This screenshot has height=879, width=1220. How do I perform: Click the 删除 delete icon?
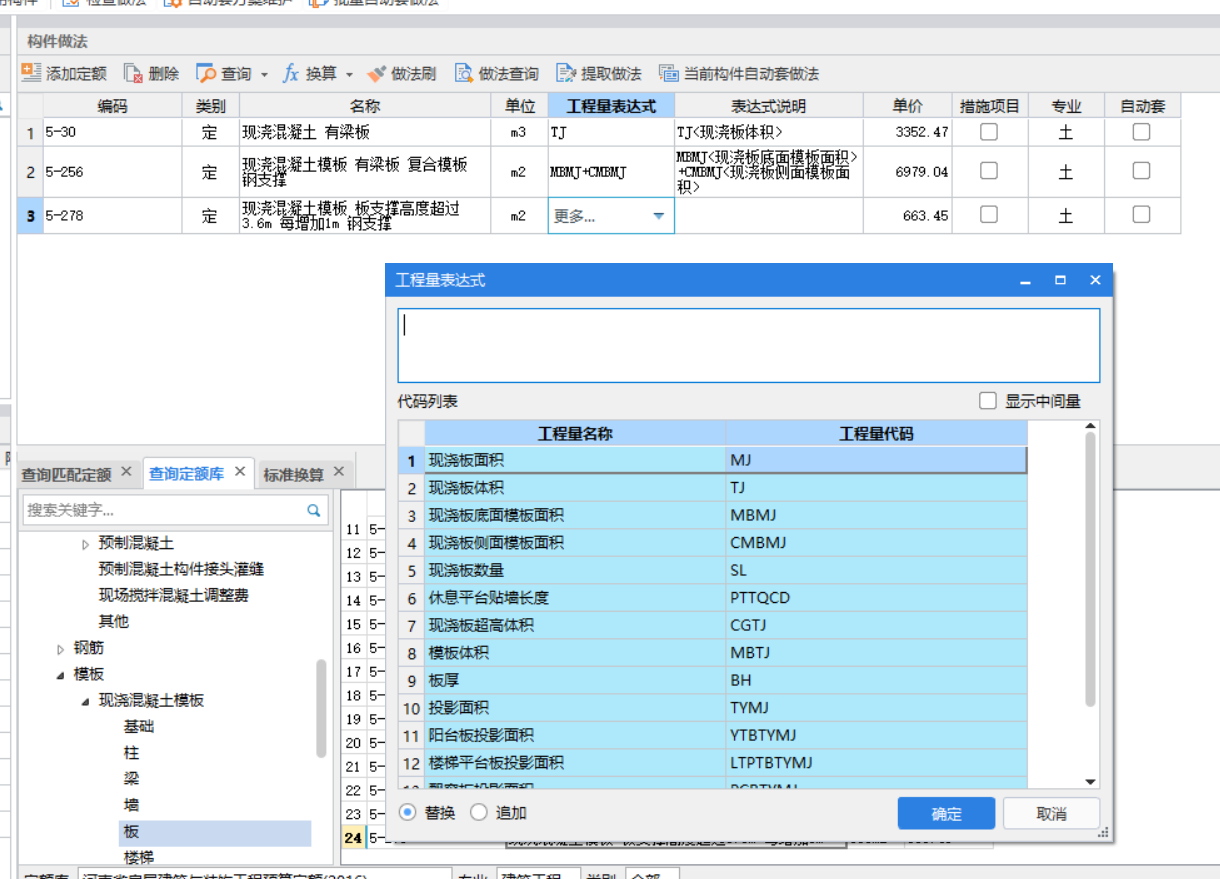click(x=133, y=73)
